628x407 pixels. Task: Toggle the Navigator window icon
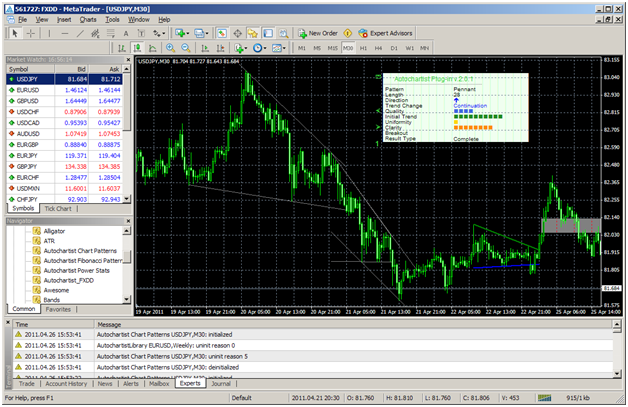[252, 33]
